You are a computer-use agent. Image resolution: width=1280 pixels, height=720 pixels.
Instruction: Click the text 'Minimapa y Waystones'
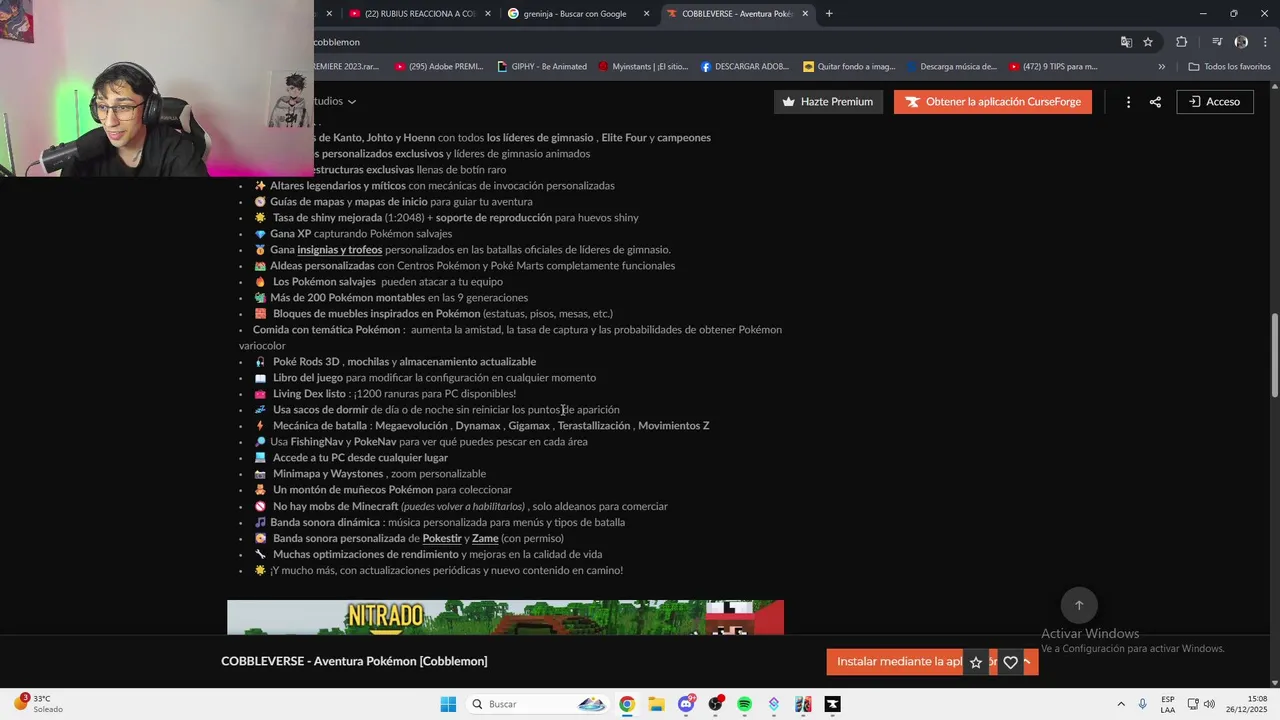coord(328,474)
